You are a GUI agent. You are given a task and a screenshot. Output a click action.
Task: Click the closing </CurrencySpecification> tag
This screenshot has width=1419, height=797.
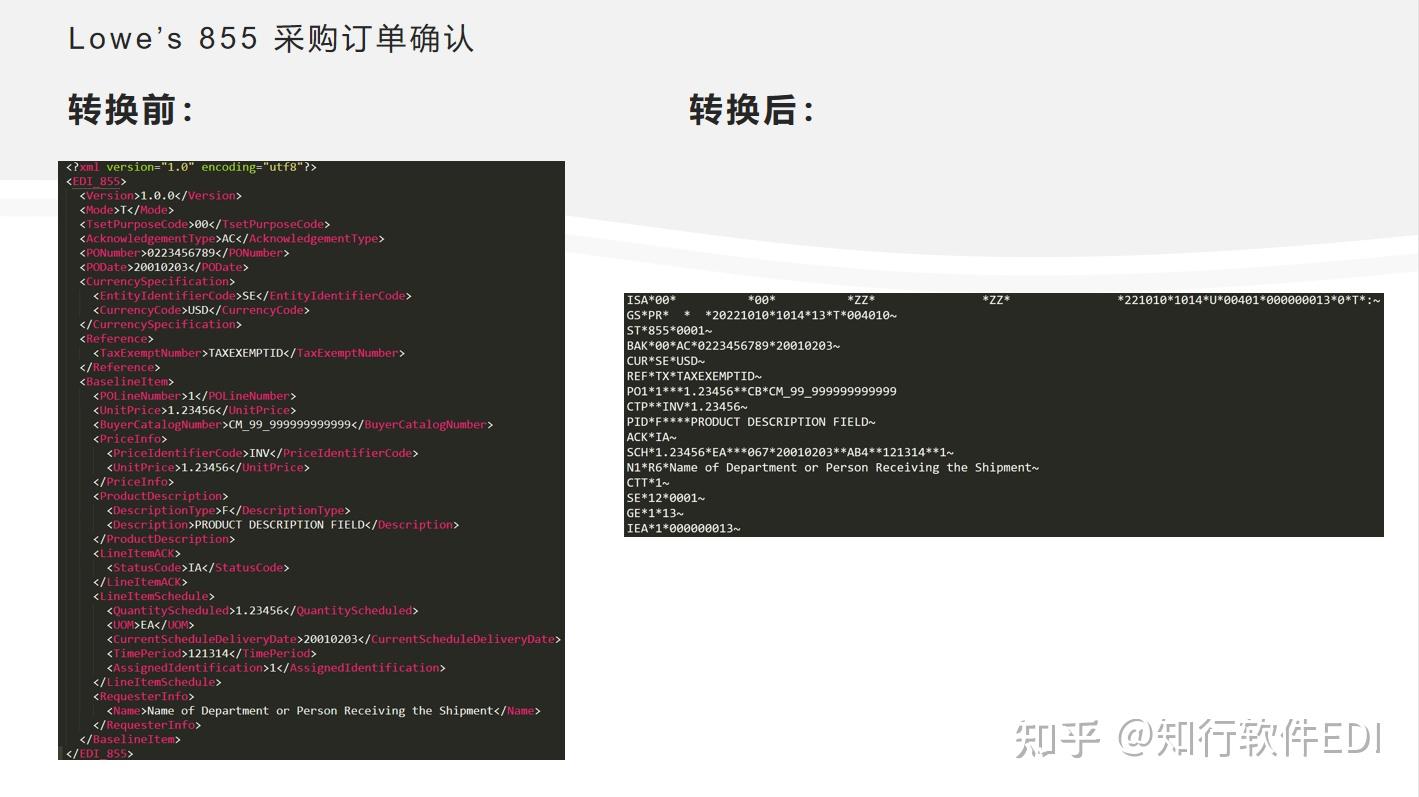click(x=161, y=324)
